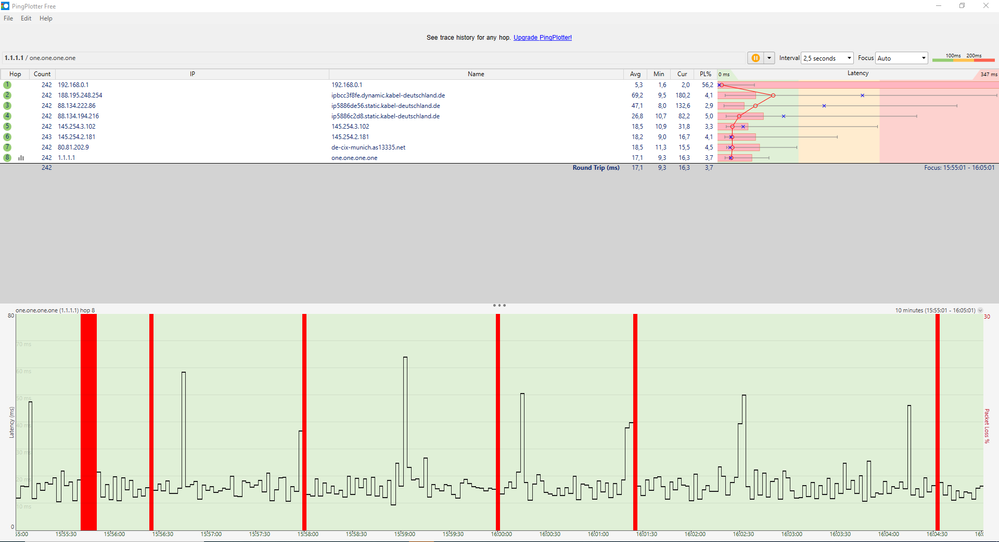Select the green hop 2 circle icon

click(7, 95)
